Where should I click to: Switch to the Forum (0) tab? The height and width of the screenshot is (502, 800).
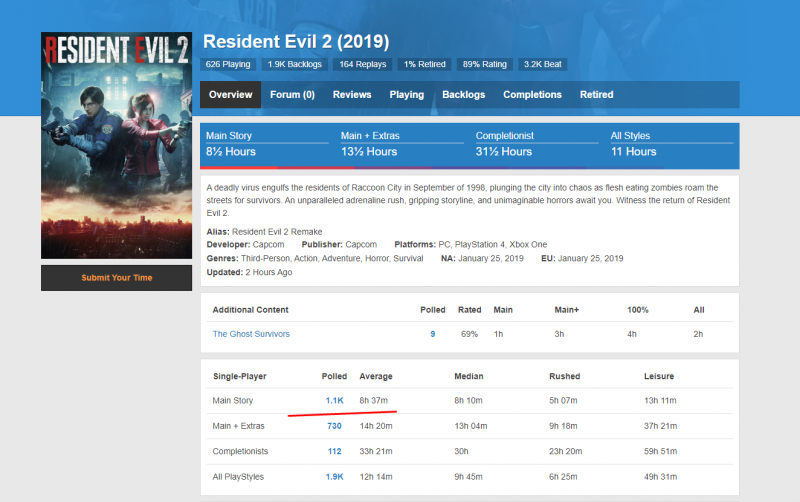292,95
